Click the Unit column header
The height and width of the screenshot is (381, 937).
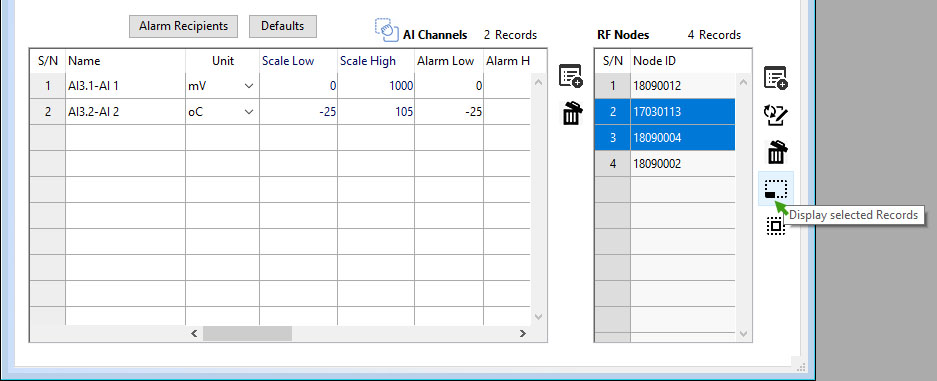222,61
